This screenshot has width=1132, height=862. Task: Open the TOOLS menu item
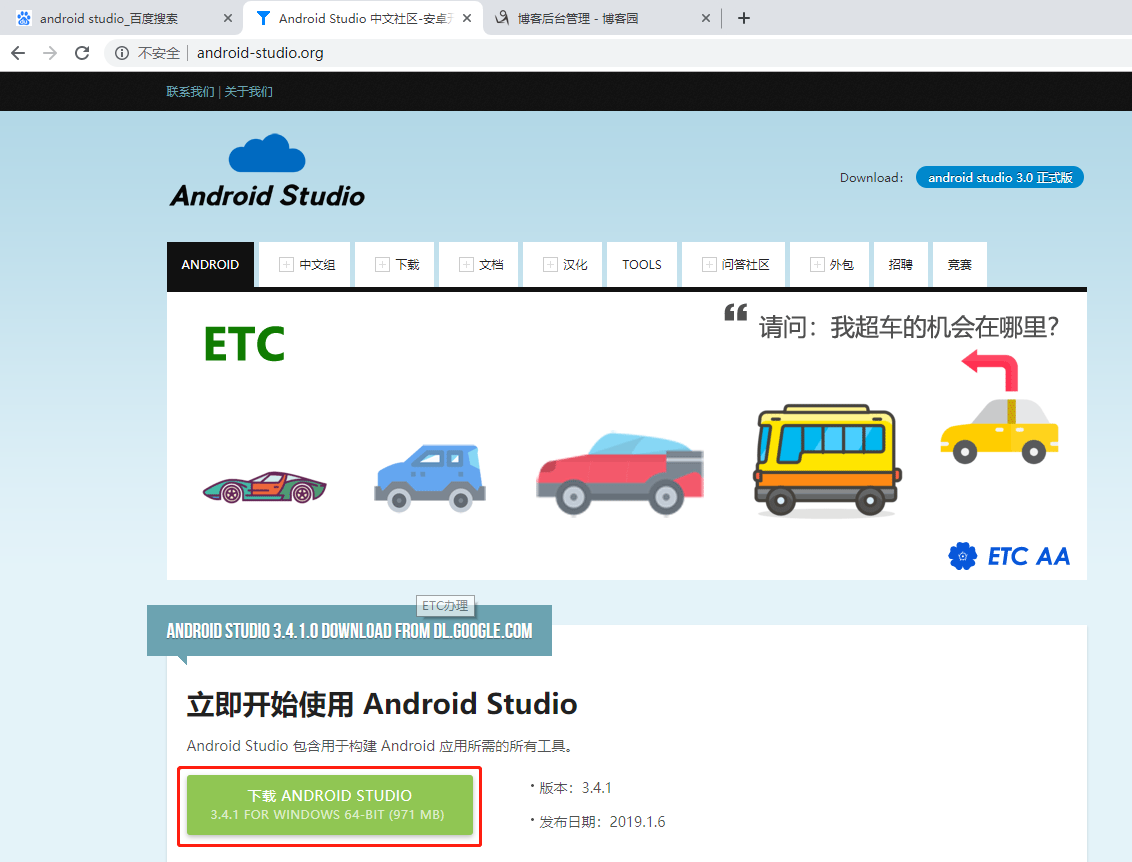(642, 265)
